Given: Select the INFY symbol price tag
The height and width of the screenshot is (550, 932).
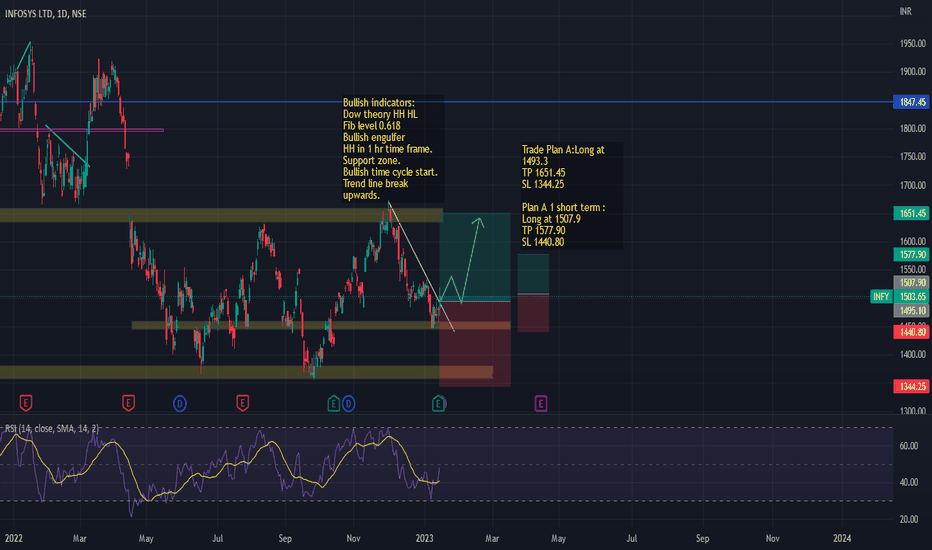Looking at the screenshot, I should point(881,296).
